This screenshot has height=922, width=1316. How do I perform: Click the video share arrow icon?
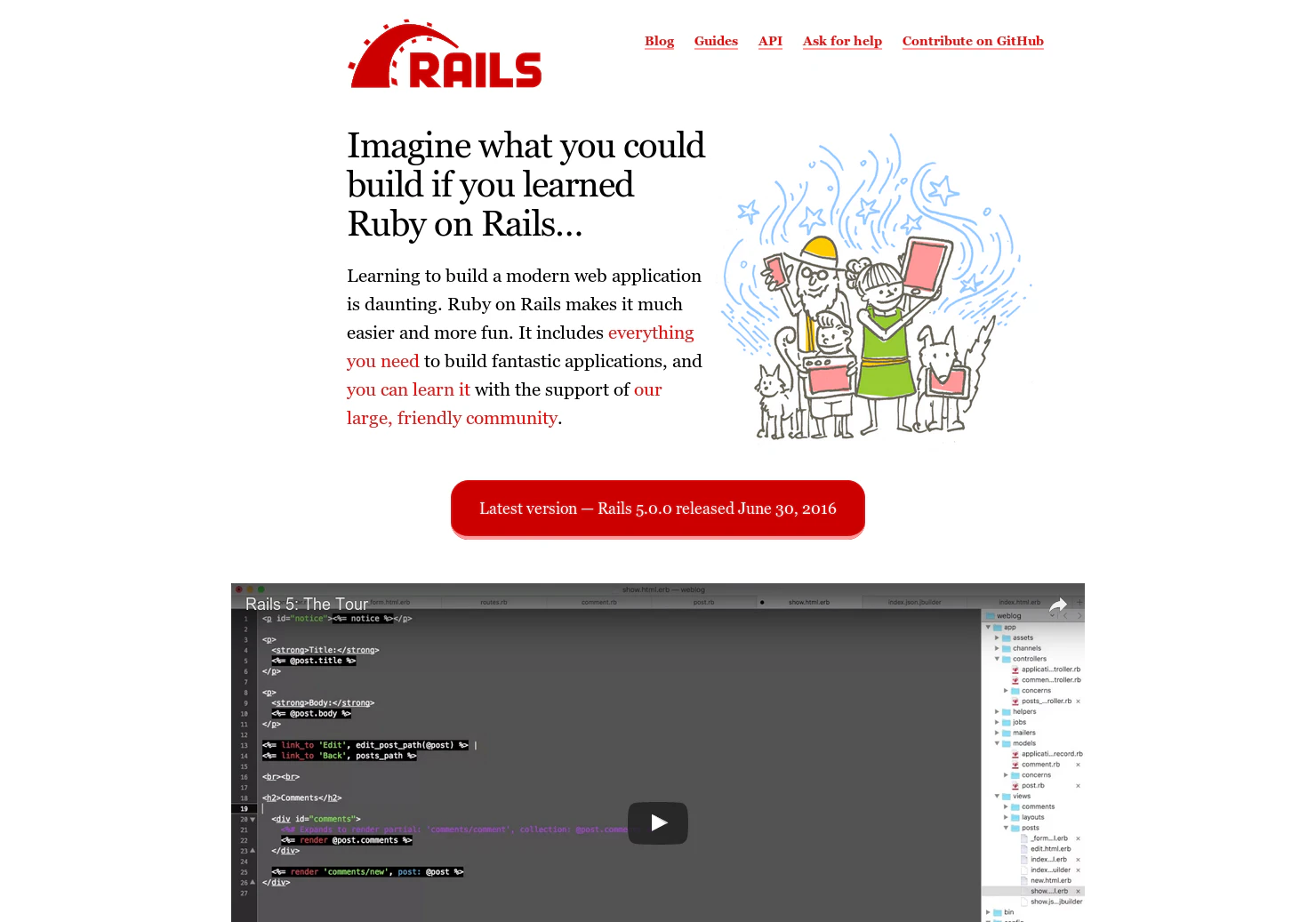[1058, 605]
